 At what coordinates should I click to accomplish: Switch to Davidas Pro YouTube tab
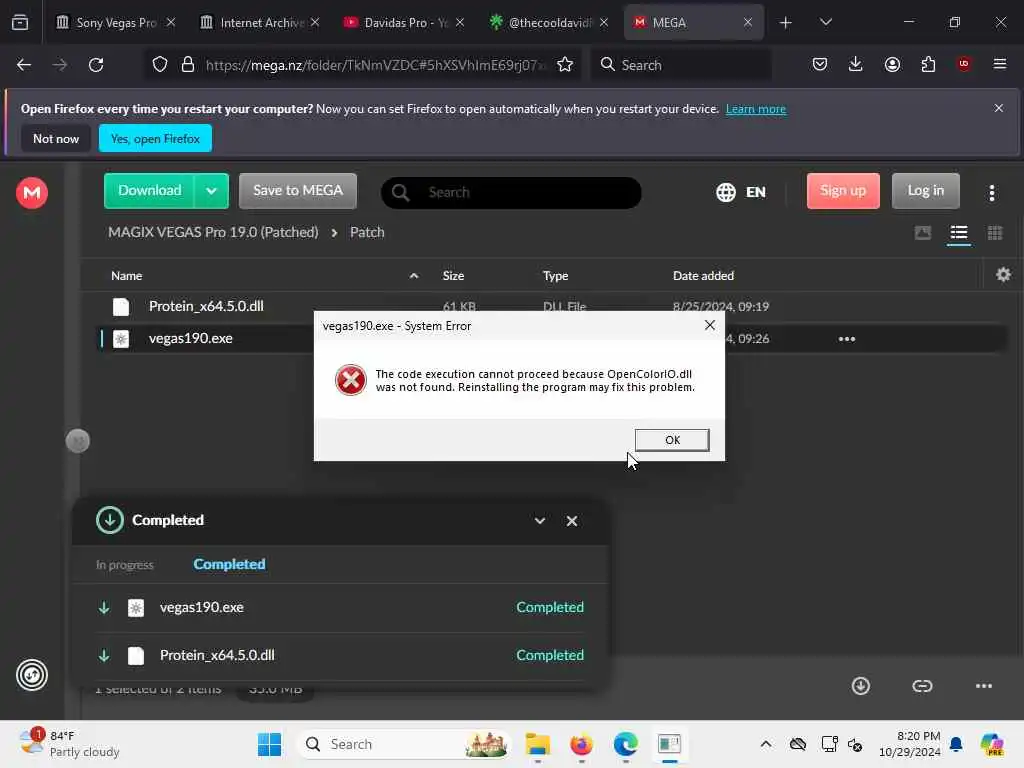click(405, 22)
